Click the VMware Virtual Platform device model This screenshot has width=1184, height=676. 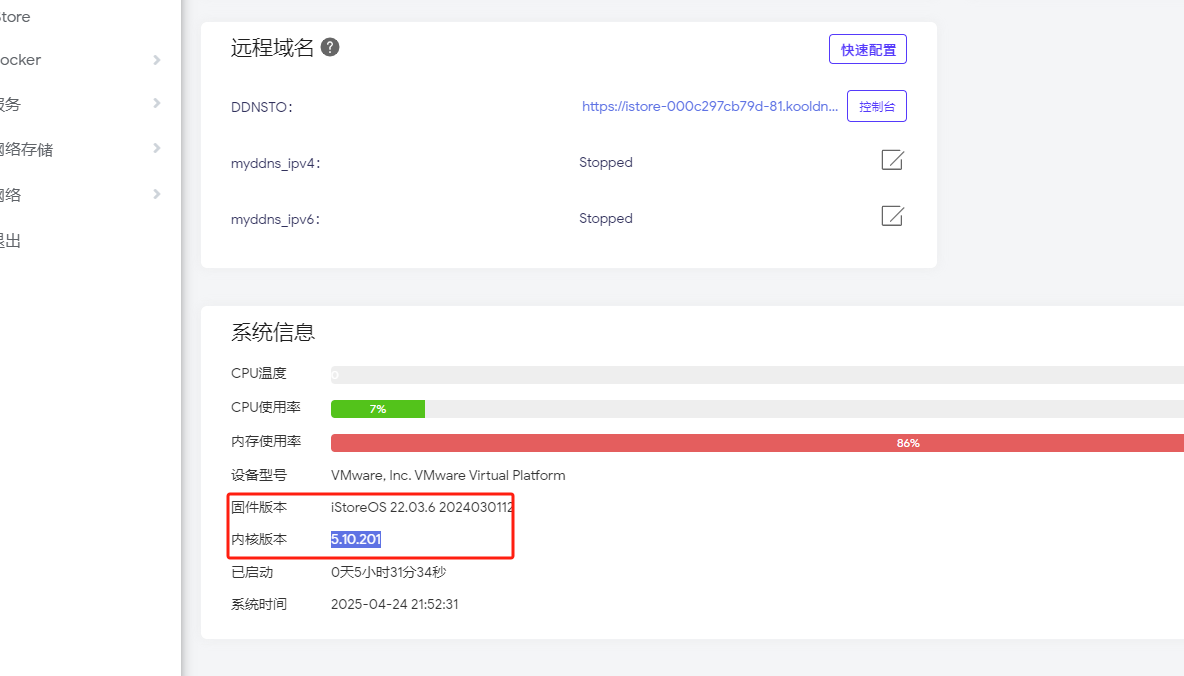(x=448, y=475)
